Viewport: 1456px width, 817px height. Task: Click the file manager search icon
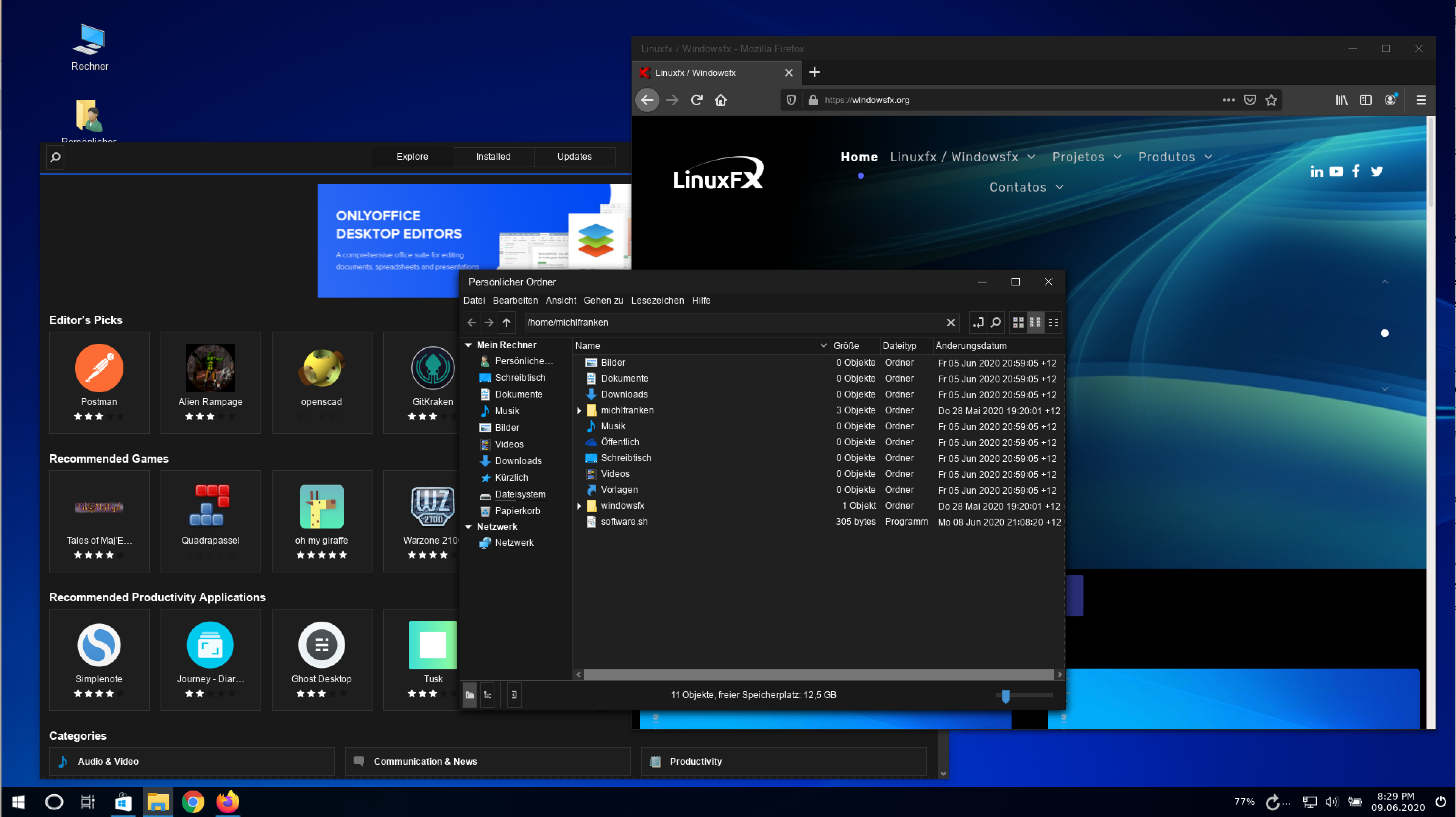[996, 322]
